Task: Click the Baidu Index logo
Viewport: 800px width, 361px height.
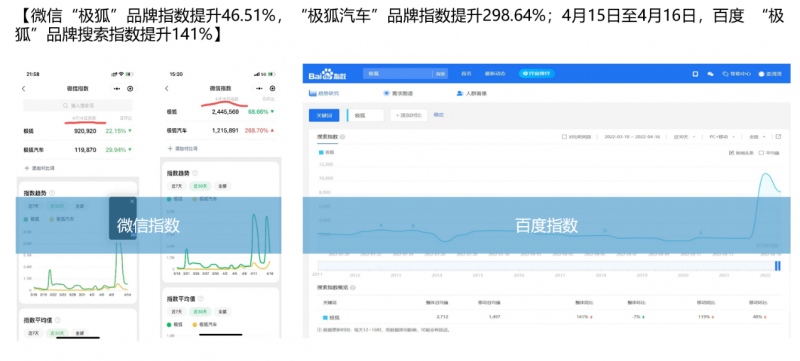Action: (327, 74)
